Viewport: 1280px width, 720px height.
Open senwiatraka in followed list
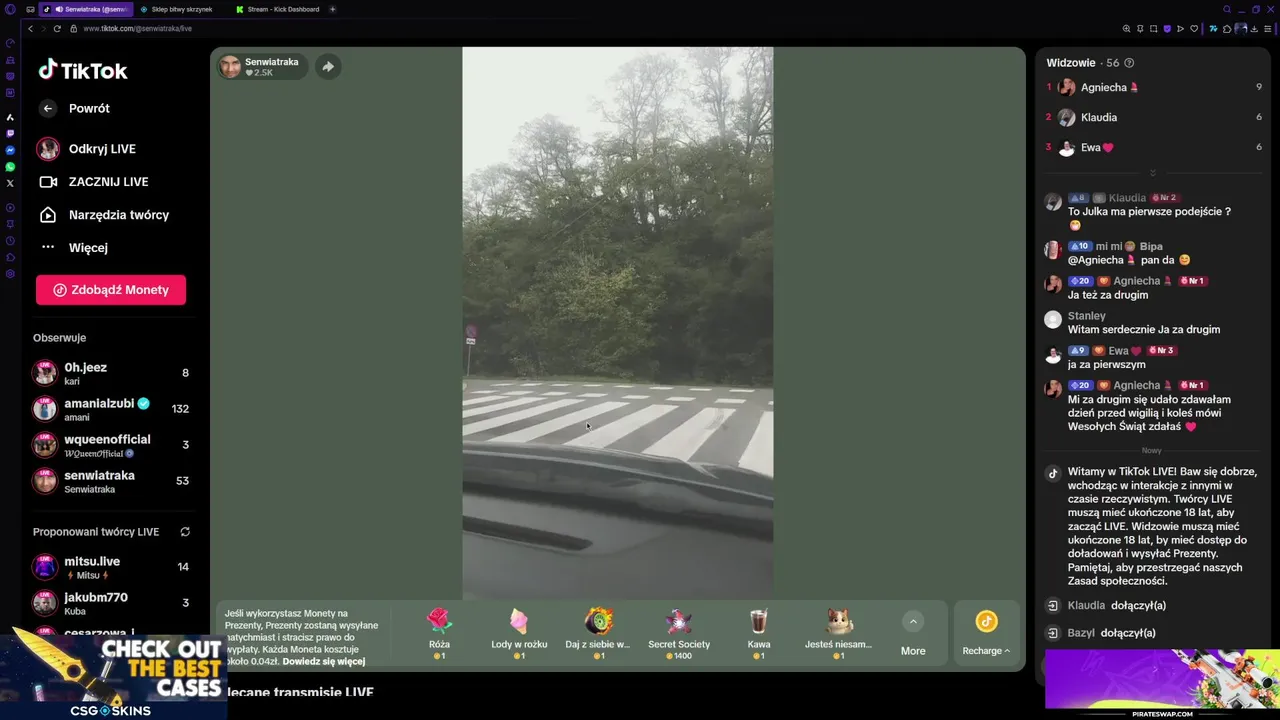coord(111,481)
